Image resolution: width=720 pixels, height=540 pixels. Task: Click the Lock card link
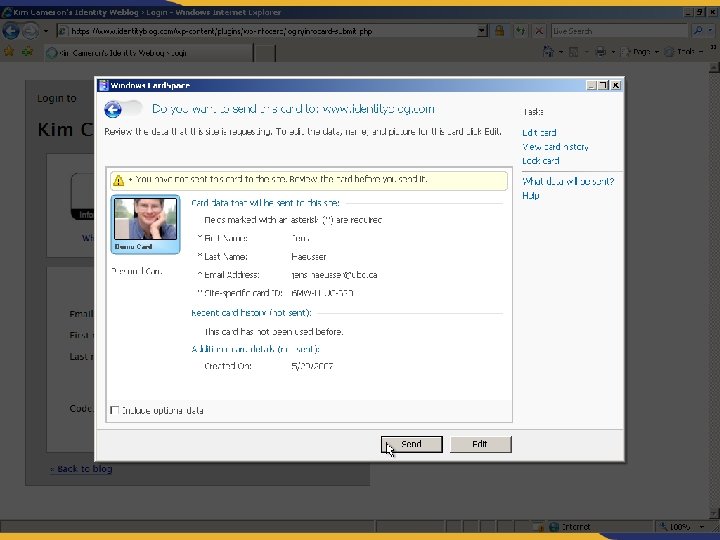tap(540, 161)
